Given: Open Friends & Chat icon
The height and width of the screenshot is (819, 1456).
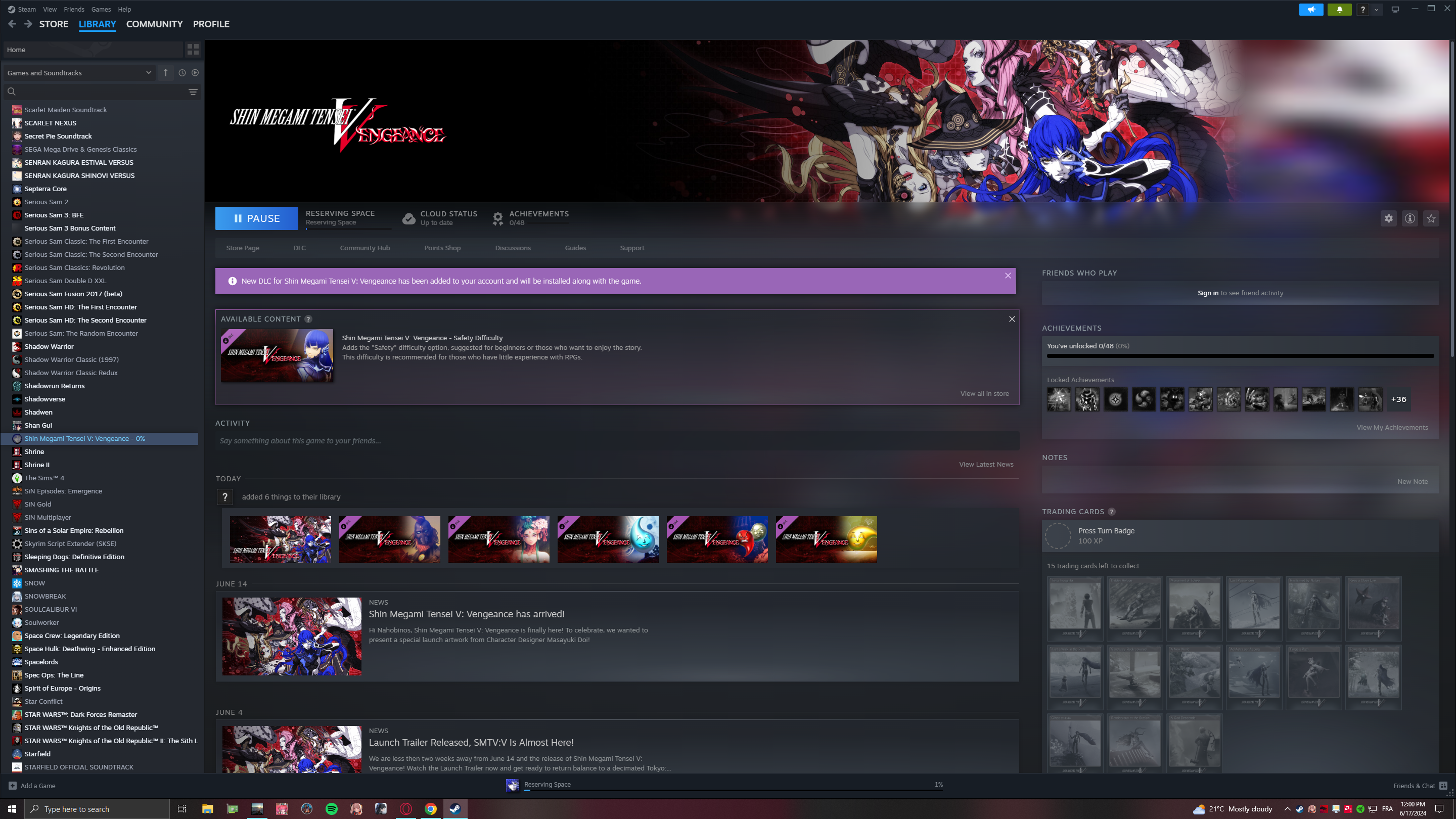Looking at the screenshot, I should pyautogui.click(x=1443, y=786).
